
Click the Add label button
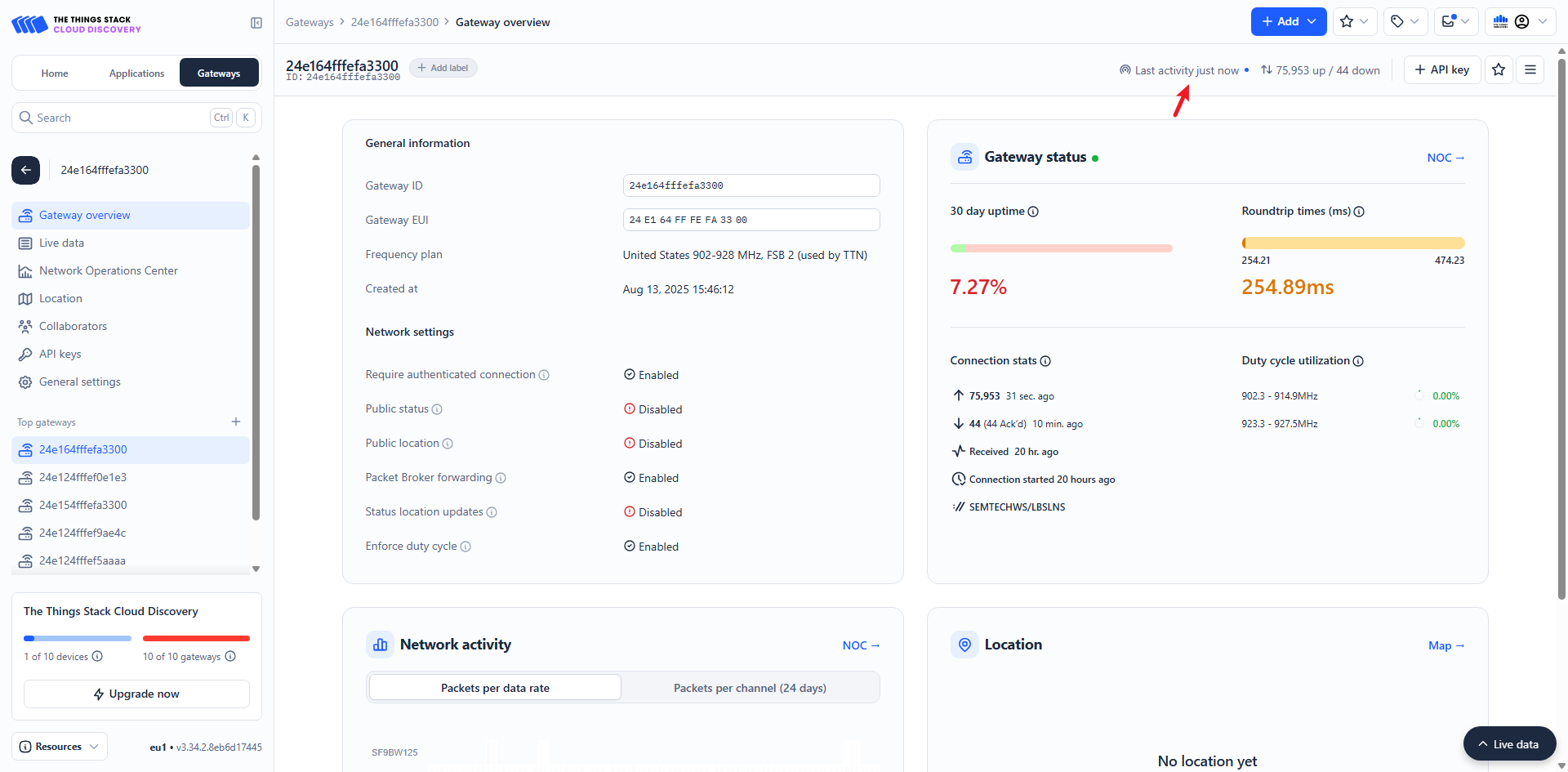[x=443, y=68]
